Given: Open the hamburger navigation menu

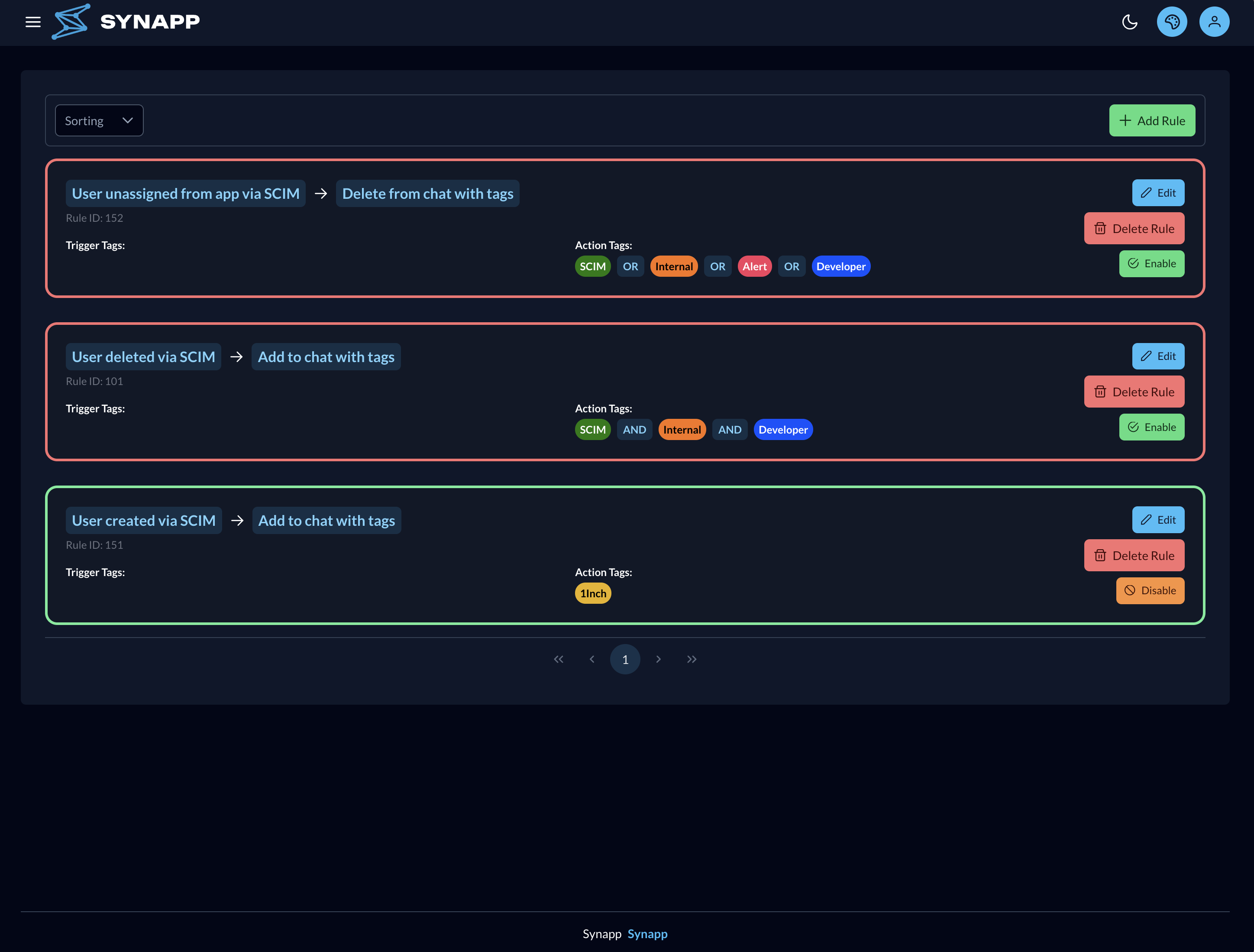Looking at the screenshot, I should click(x=33, y=22).
